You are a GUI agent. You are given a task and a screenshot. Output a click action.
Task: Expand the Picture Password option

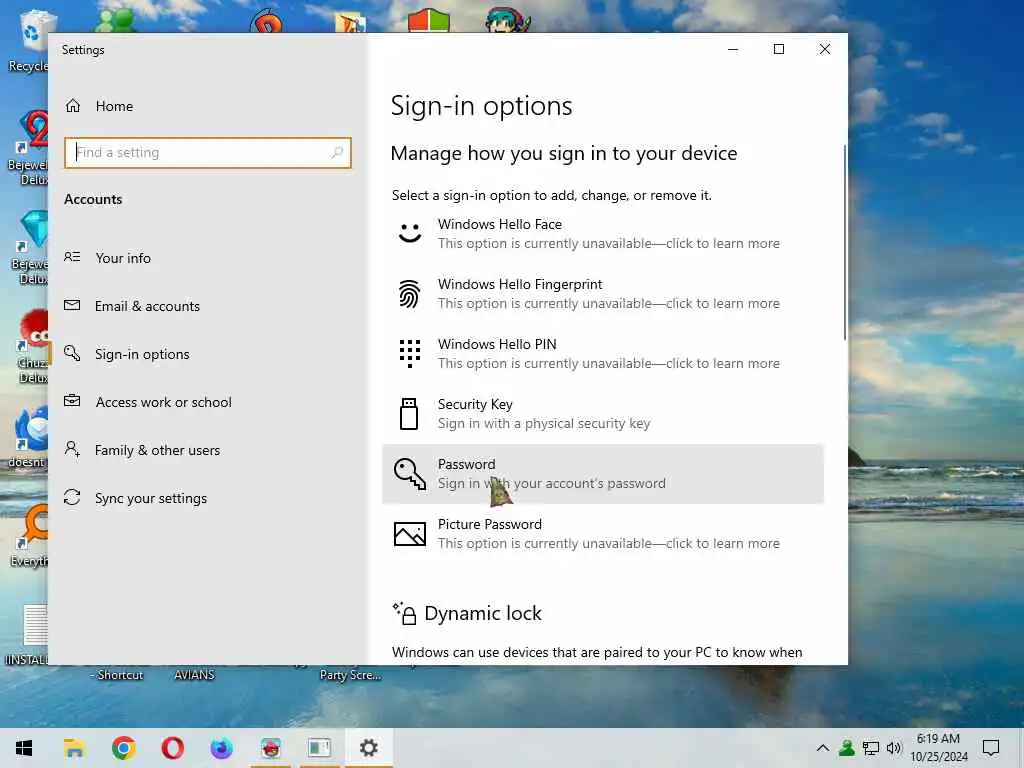point(603,534)
